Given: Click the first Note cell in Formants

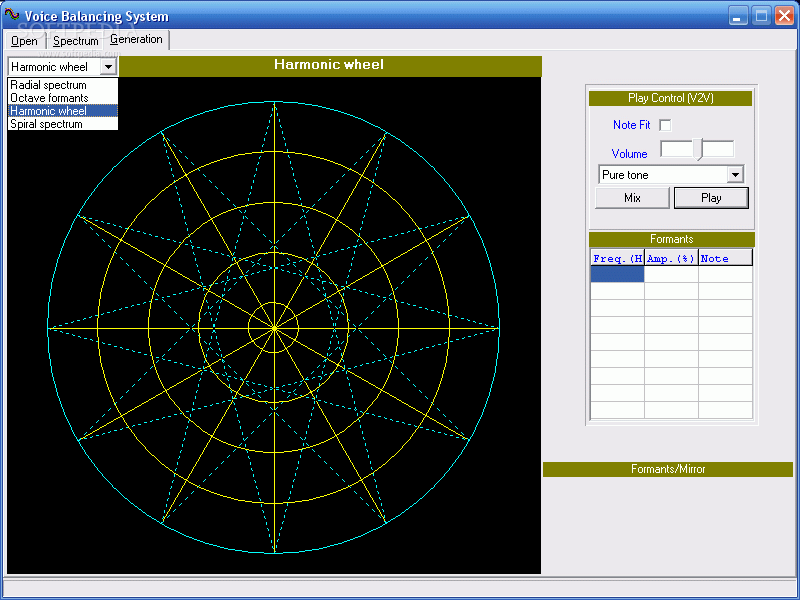Looking at the screenshot, I should (x=725, y=274).
